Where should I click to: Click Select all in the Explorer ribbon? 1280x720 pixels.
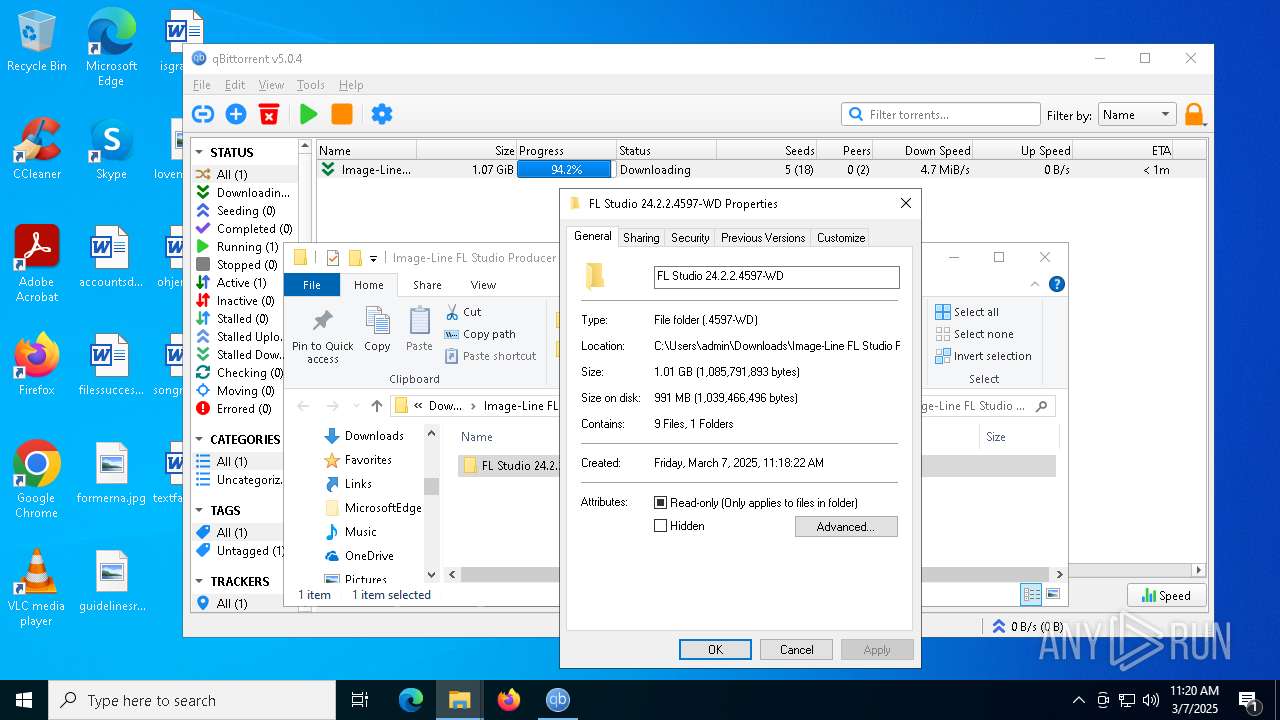(x=966, y=312)
